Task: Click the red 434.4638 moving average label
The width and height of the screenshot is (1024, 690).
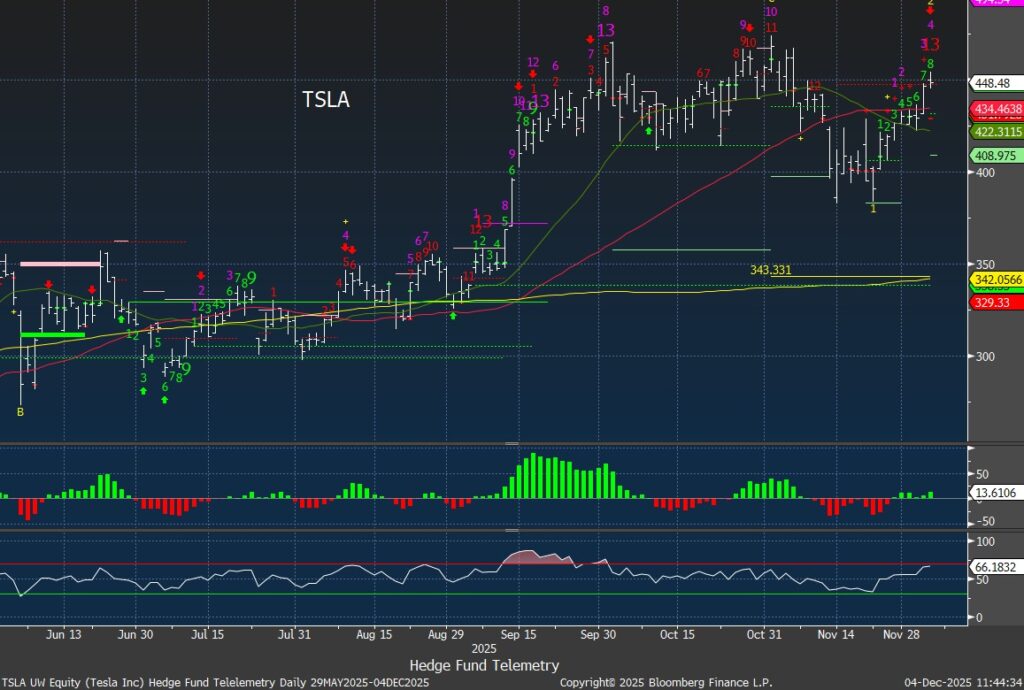Action: pyautogui.click(x=996, y=108)
